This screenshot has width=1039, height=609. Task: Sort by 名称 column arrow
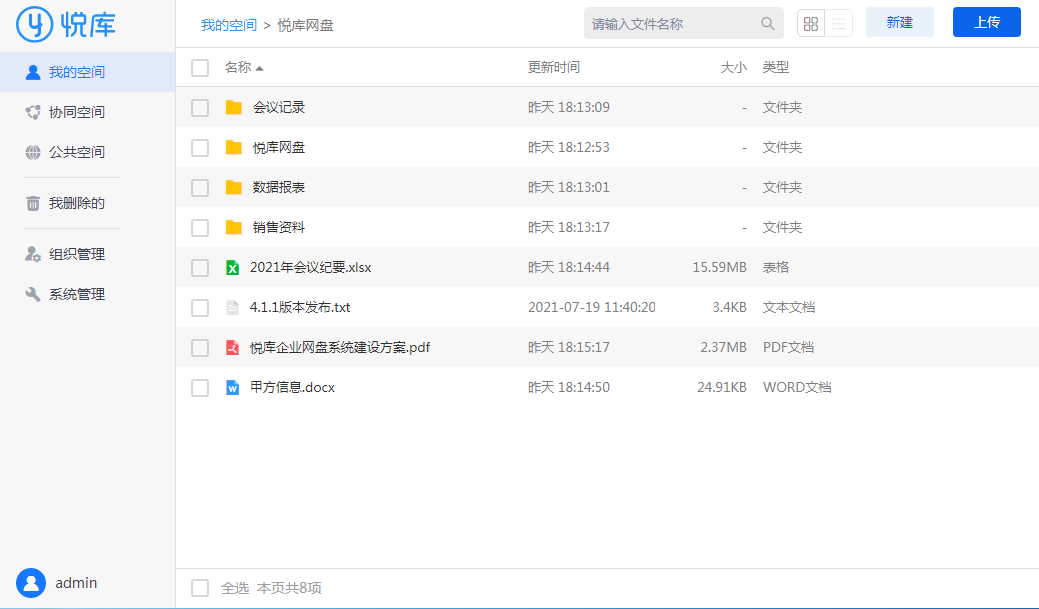tap(259, 68)
